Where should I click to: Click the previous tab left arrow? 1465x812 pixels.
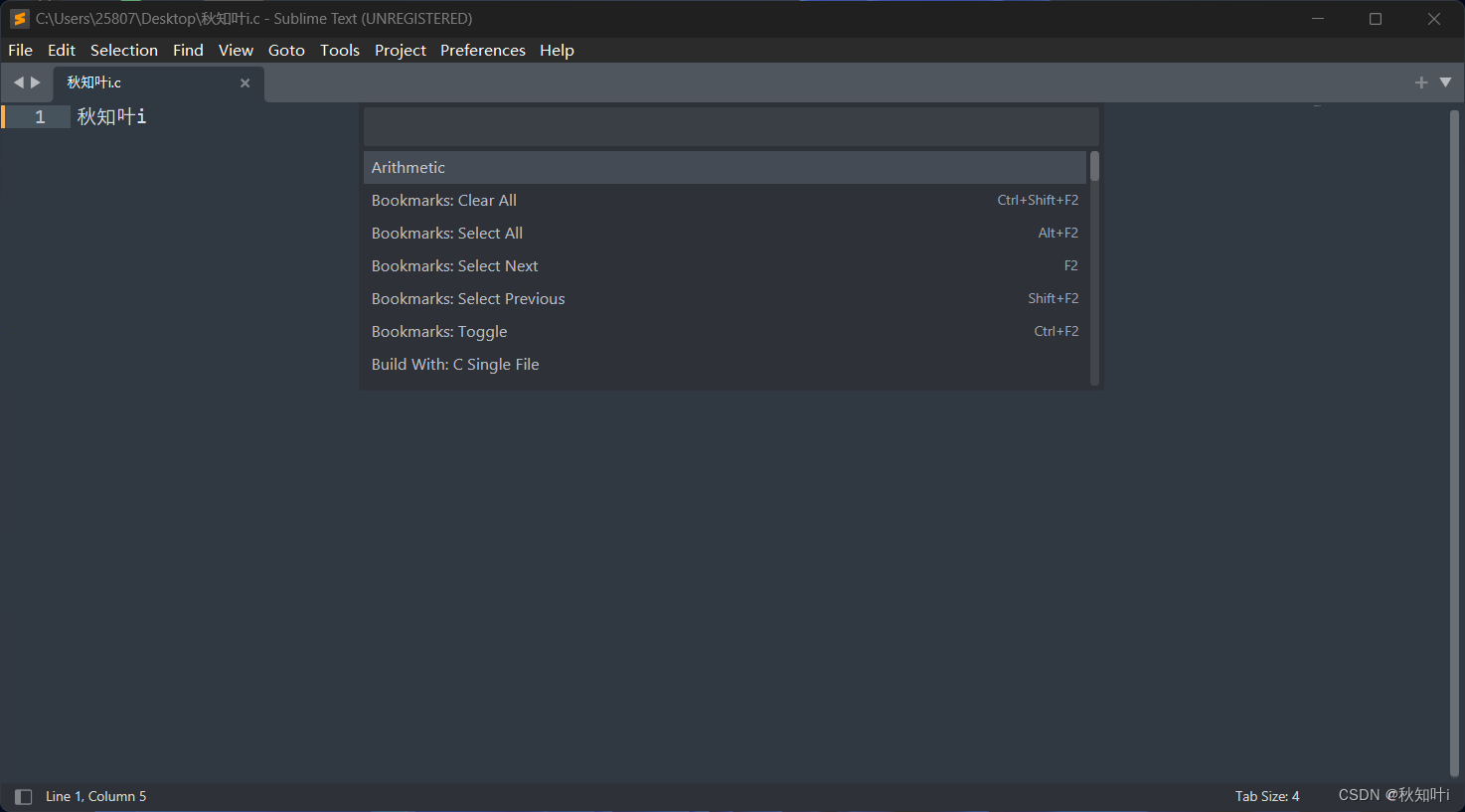tap(18, 82)
